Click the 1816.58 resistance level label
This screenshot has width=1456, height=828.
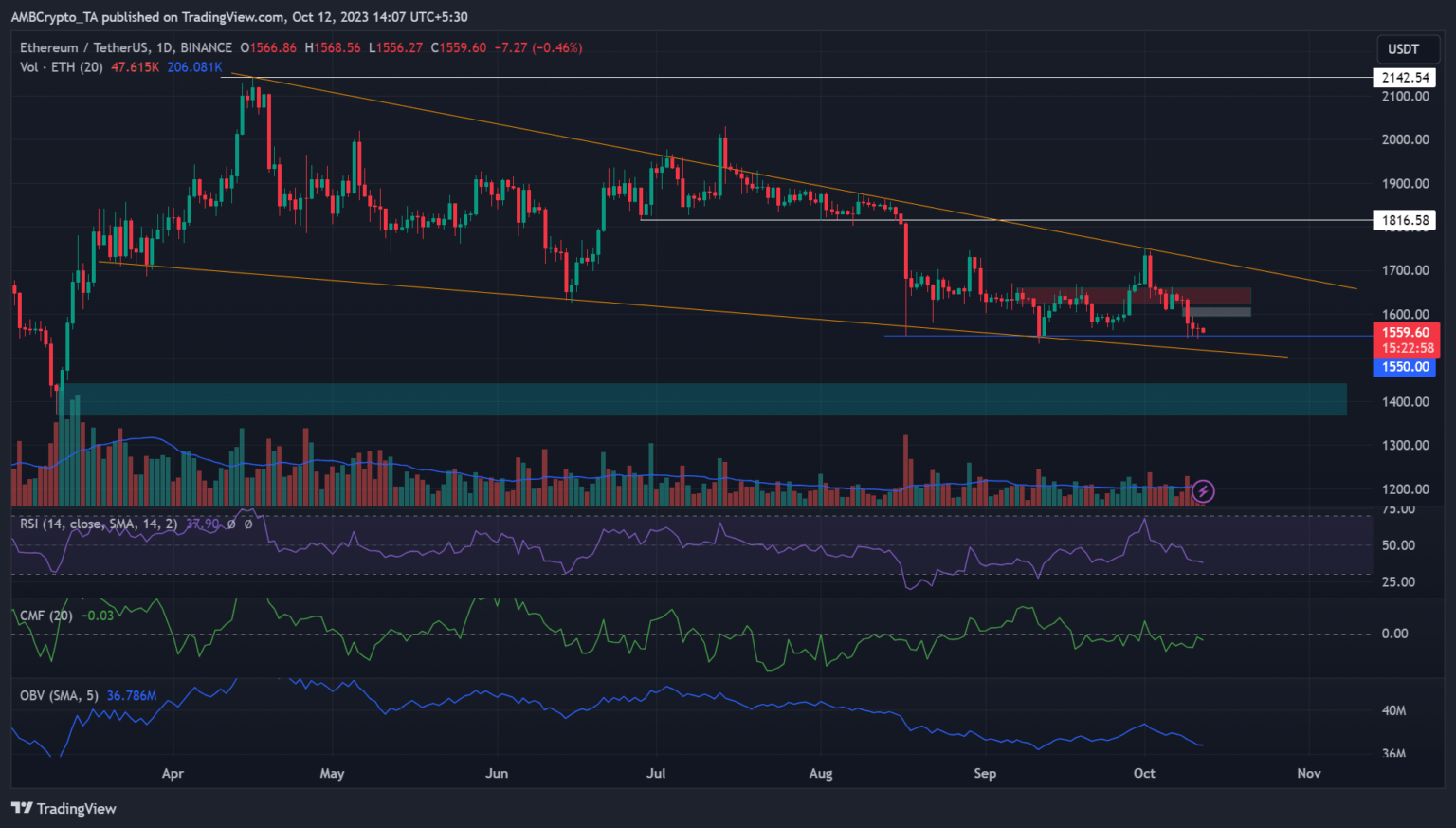pyautogui.click(x=1403, y=220)
